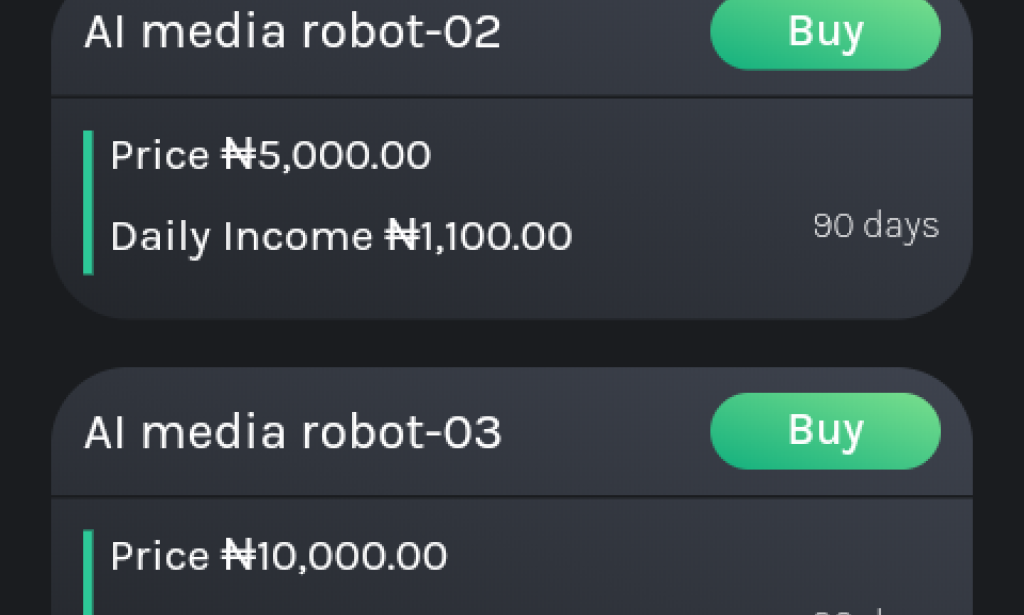Click the 90 days duration label
The width and height of the screenshot is (1024, 615).
(876, 226)
